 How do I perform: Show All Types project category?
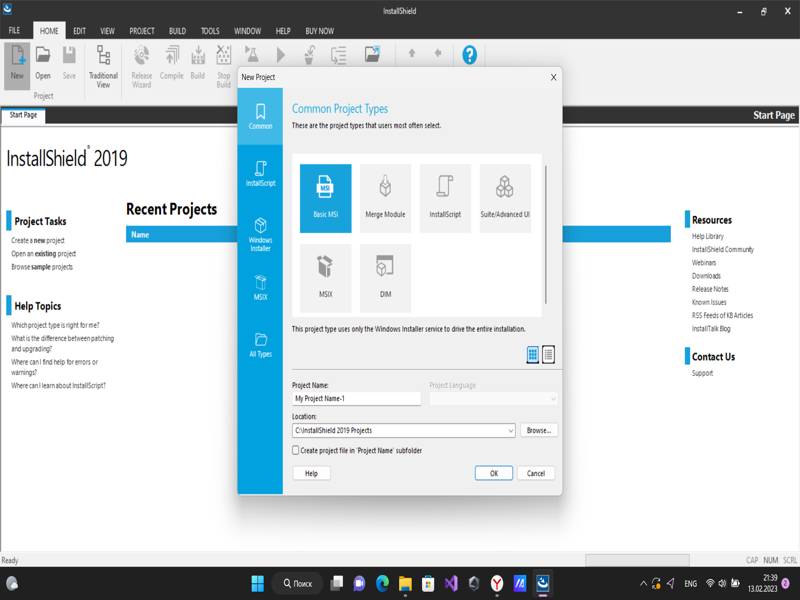260,344
